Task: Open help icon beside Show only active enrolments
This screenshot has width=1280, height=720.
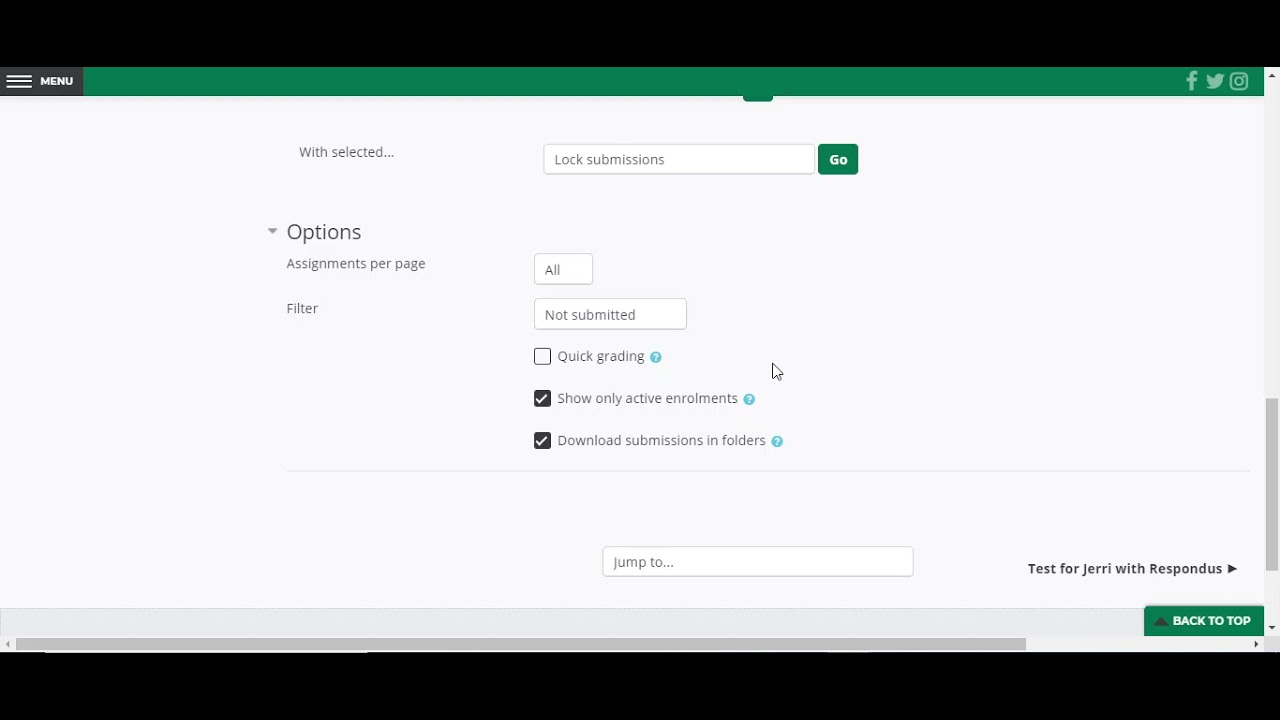Action: (749, 399)
